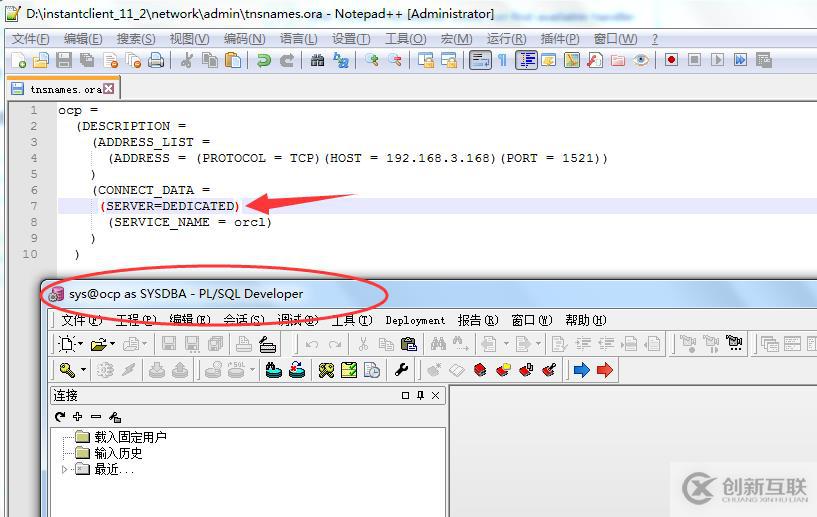Select the tnsnames.ora tab
This screenshot has height=517, width=817.
click(65, 90)
